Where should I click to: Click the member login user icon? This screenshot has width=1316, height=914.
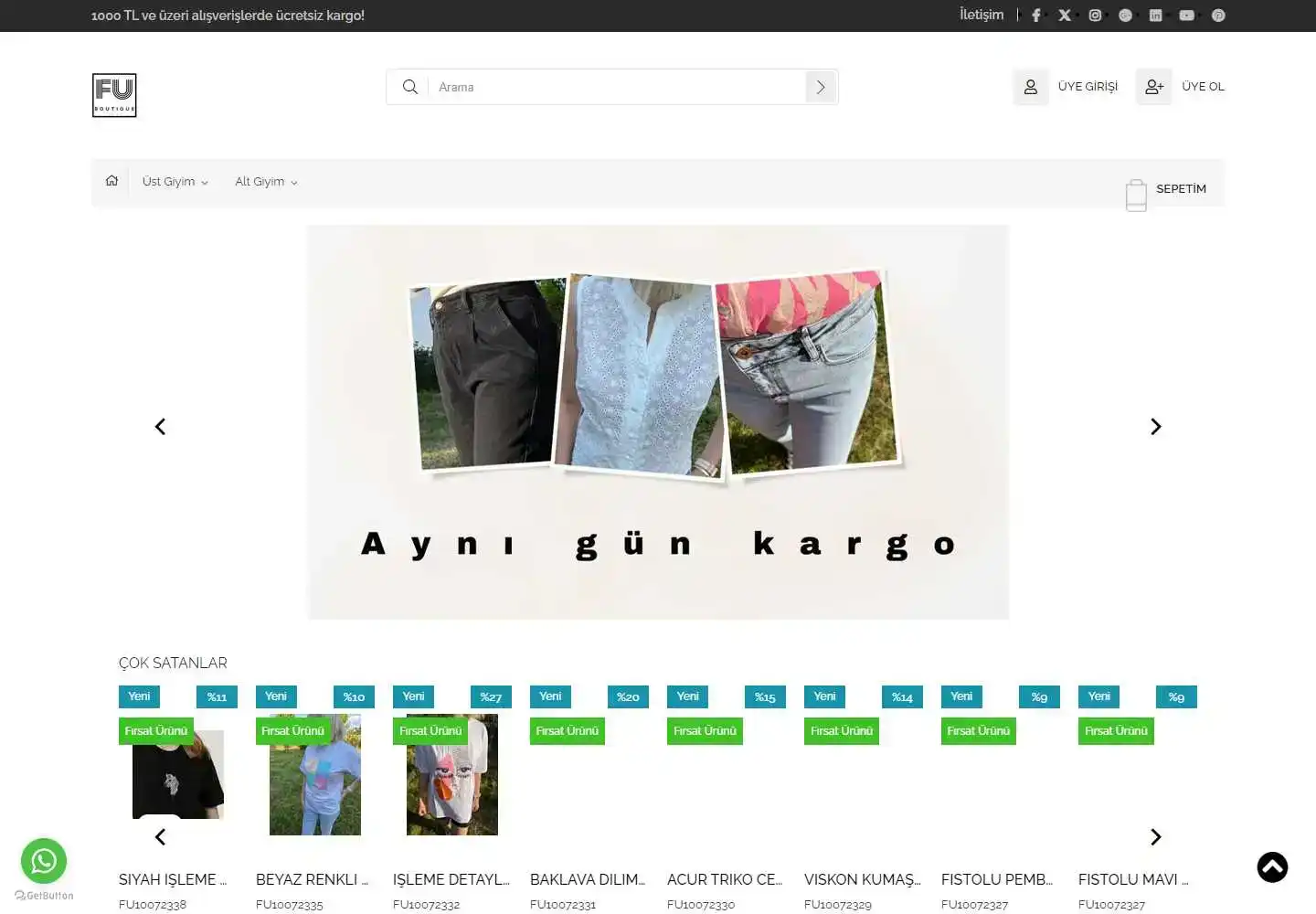point(1031,87)
